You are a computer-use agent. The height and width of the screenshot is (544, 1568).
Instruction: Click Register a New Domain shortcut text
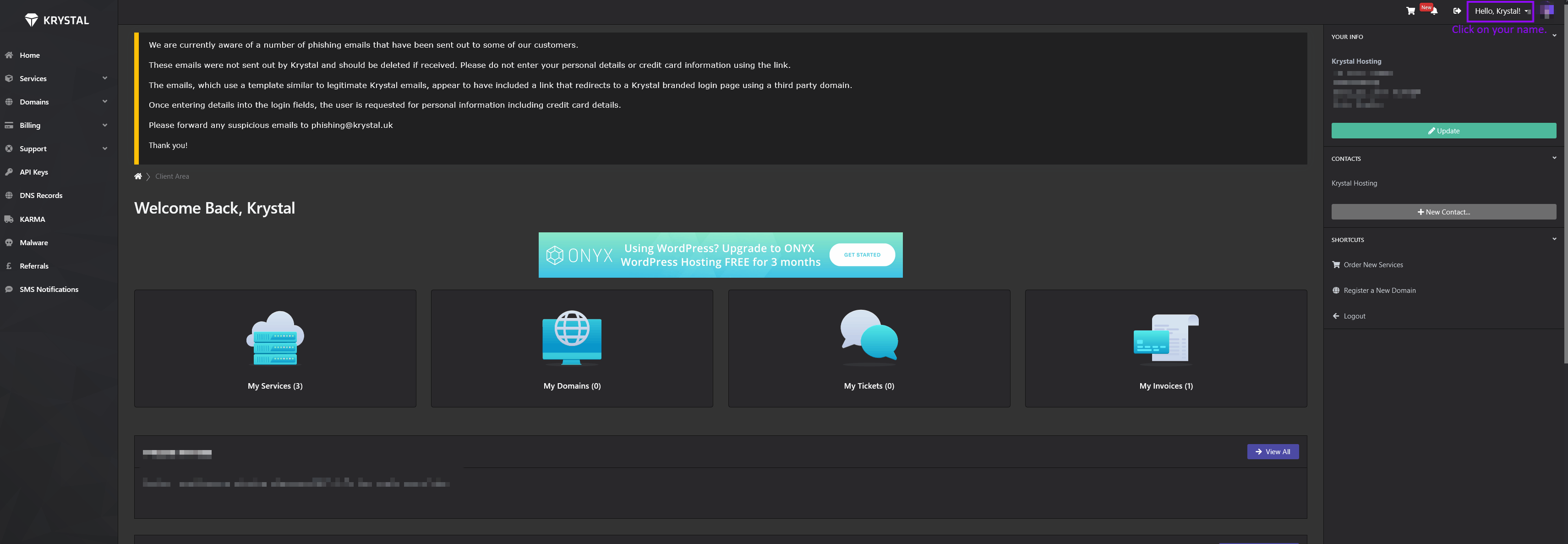tap(1379, 291)
